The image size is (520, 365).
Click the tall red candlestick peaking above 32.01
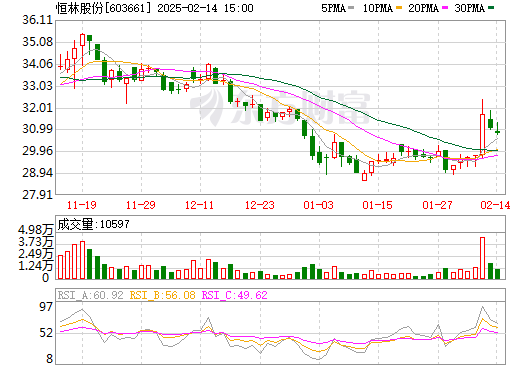(482, 128)
